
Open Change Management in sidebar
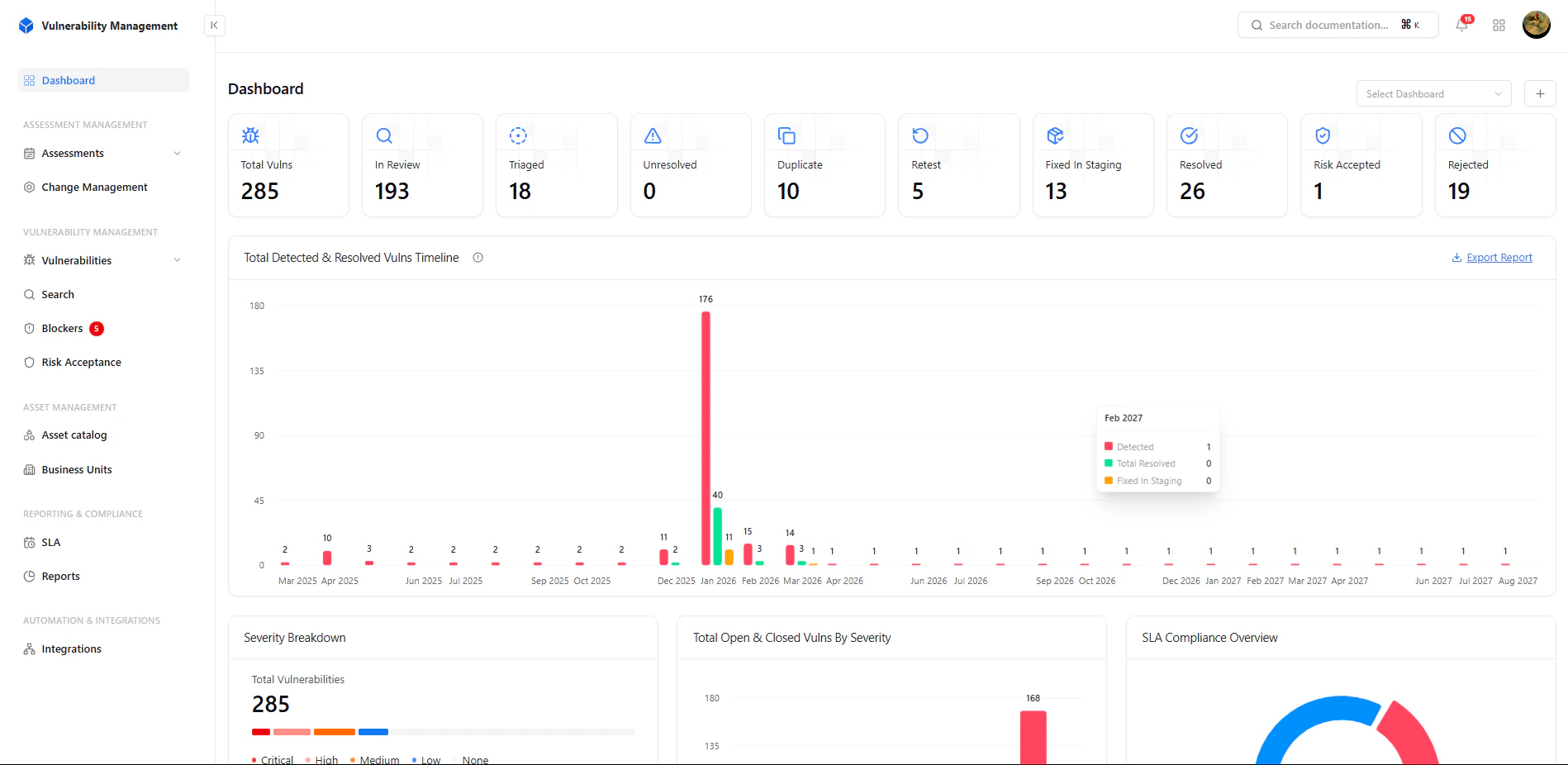coord(94,188)
